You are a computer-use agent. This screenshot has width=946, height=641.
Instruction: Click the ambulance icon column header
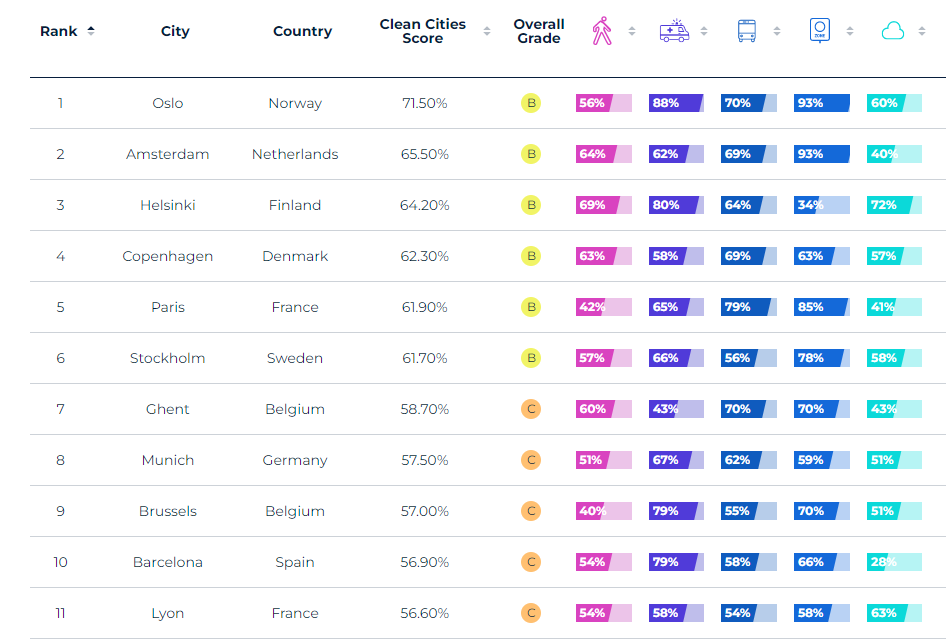coord(674,31)
